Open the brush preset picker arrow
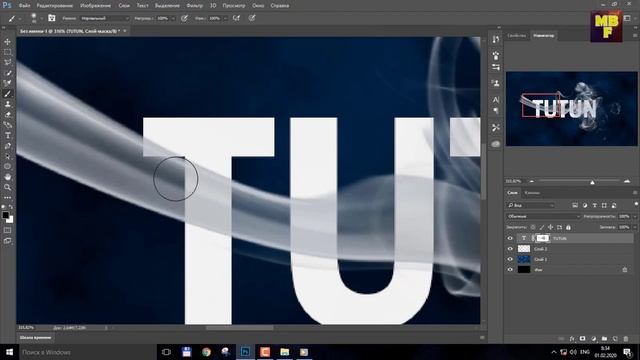 pos(41,18)
